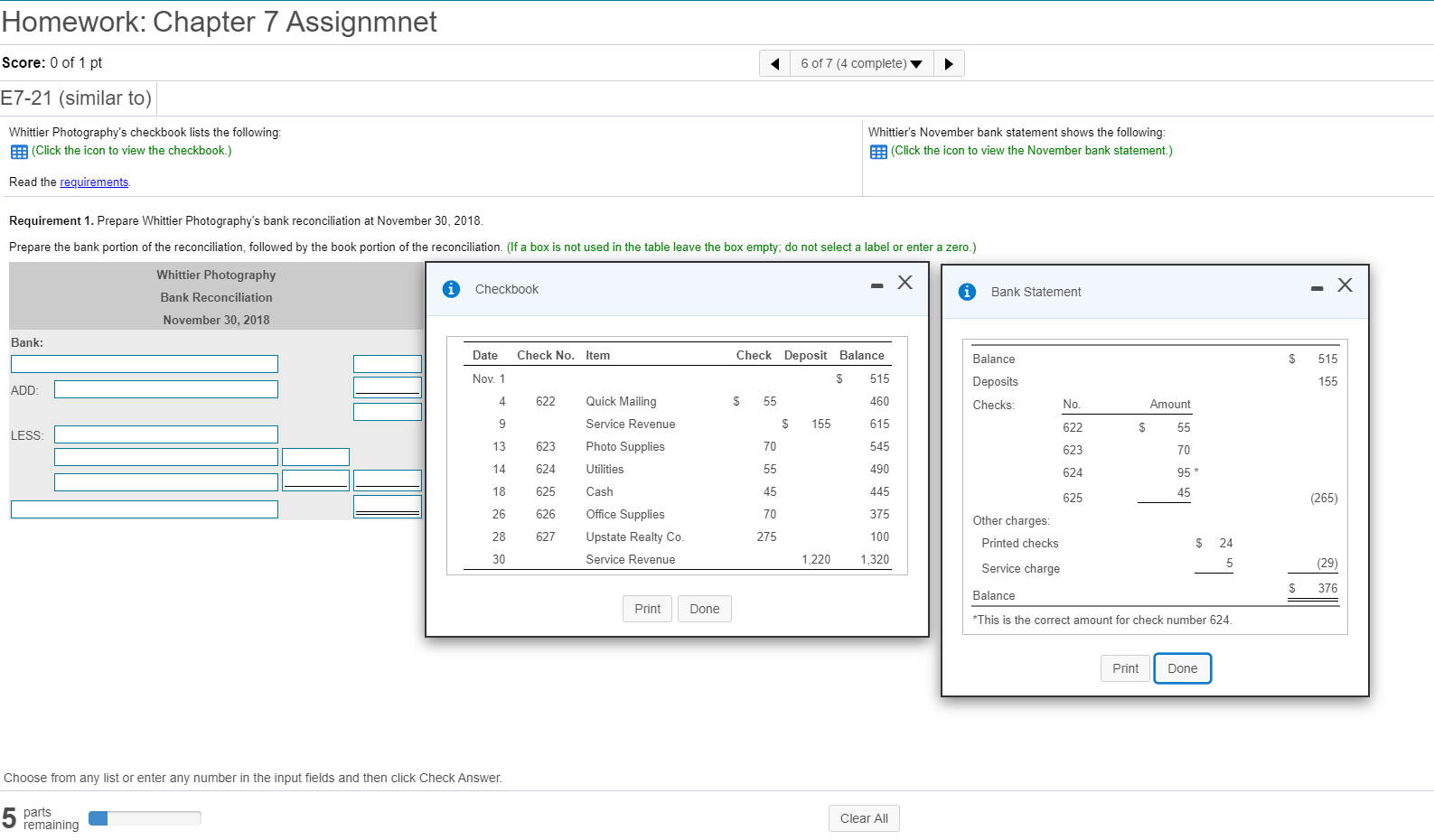Go to the next question arrow
The width and height of the screenshot is (1434, 840).
pyautogui.click(x=949, y=63)
